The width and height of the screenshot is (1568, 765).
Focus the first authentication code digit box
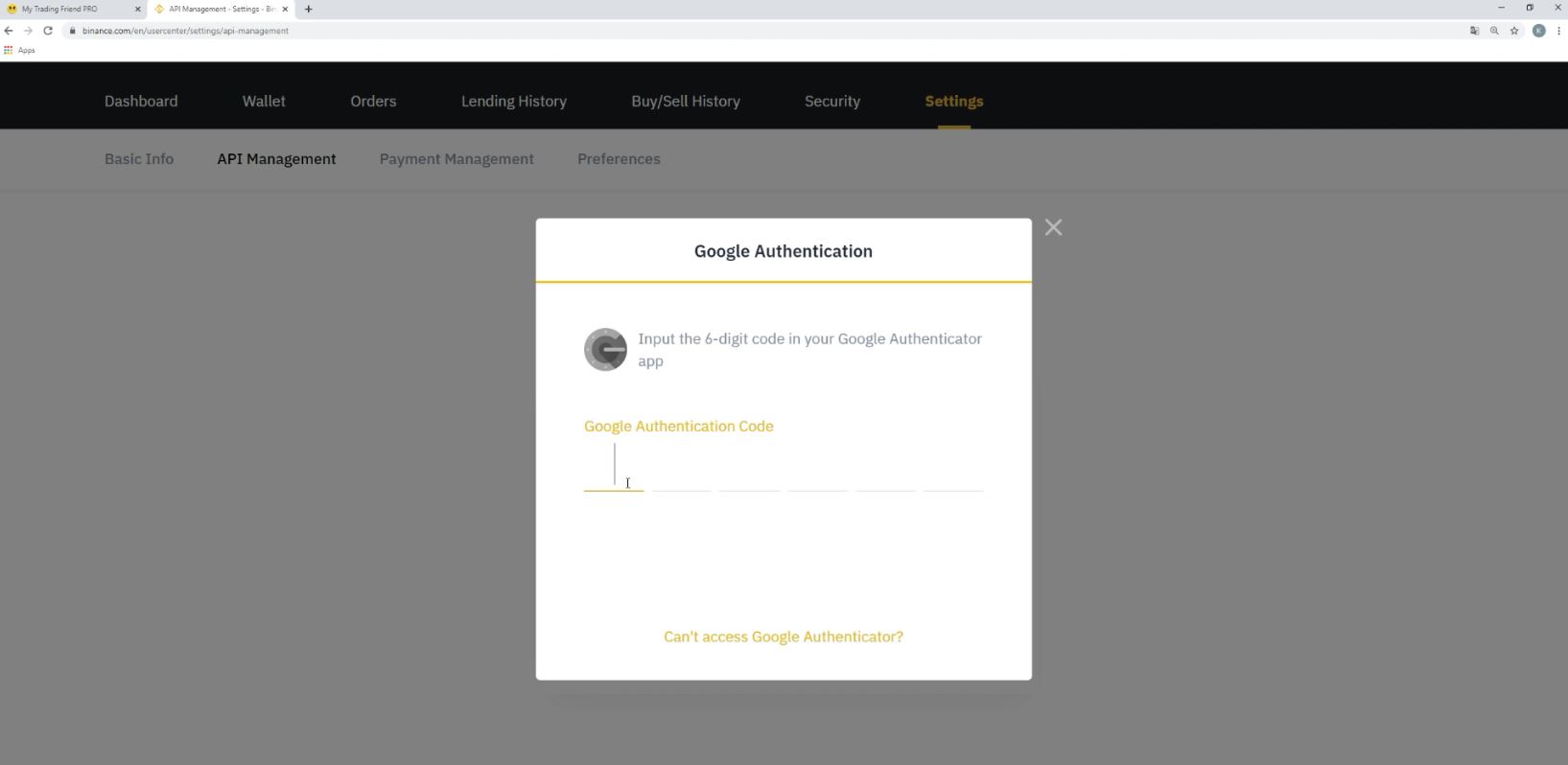(x=614, y=467)
